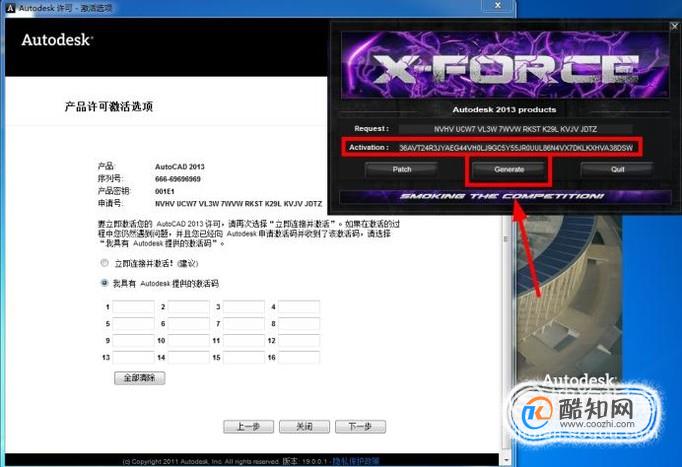
Task: Click activation code box 3
Action: point(244,307)
